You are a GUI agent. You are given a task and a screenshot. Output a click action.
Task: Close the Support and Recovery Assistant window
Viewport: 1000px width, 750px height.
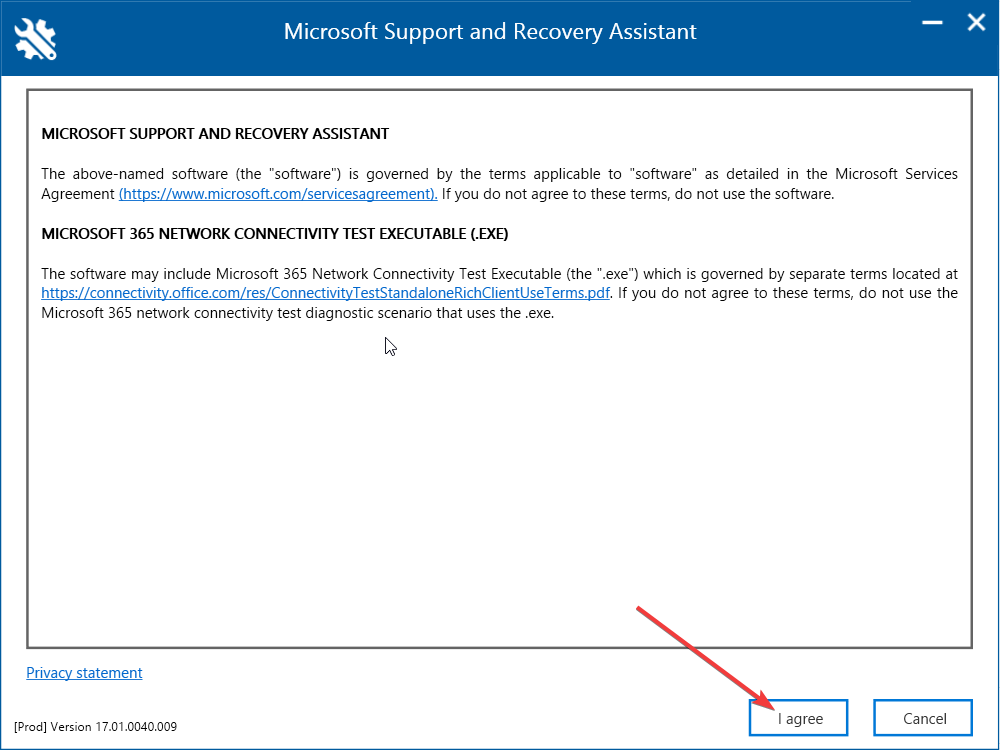(976, 22)
